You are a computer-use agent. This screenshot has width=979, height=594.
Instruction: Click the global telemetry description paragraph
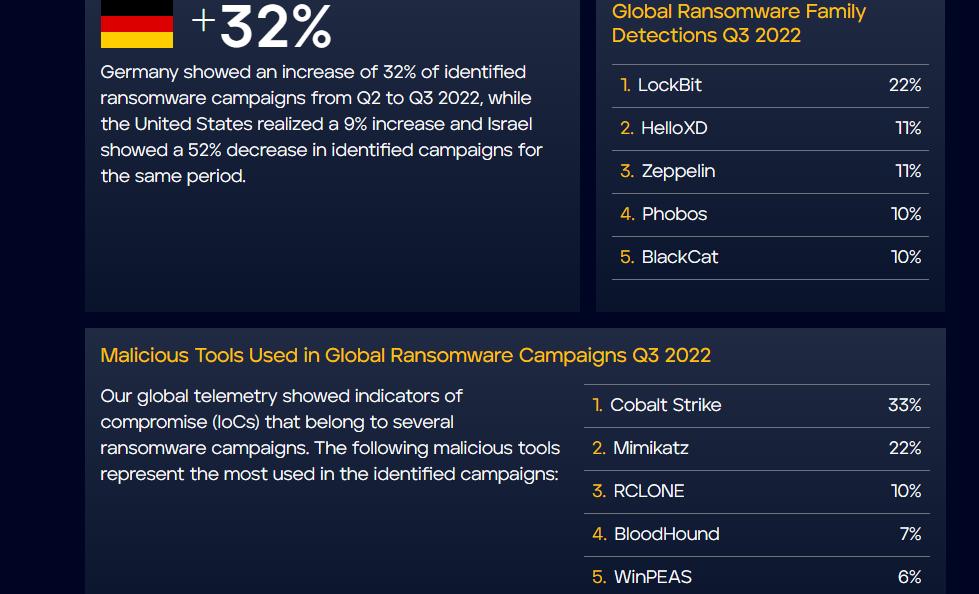coord(330,435)
